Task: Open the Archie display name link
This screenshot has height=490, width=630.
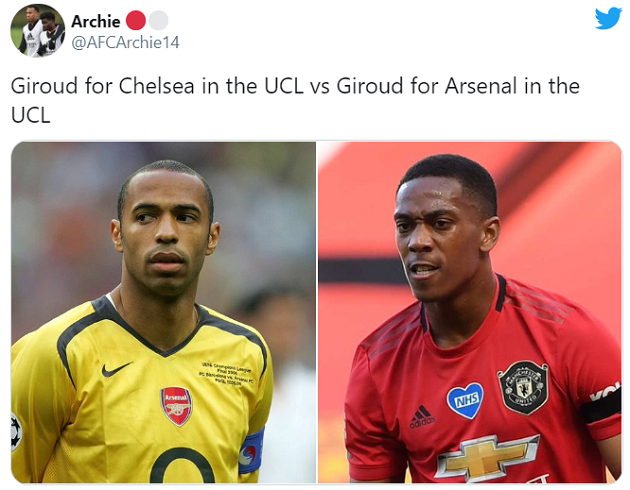Action: tap(95, 21)
